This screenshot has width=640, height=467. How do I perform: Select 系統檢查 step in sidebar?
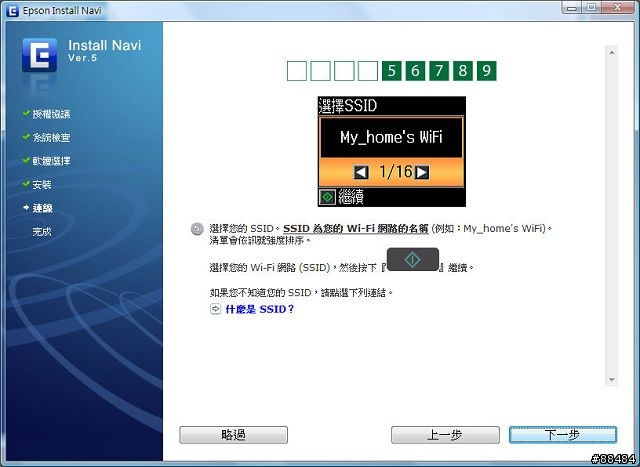tap(51, 138)
